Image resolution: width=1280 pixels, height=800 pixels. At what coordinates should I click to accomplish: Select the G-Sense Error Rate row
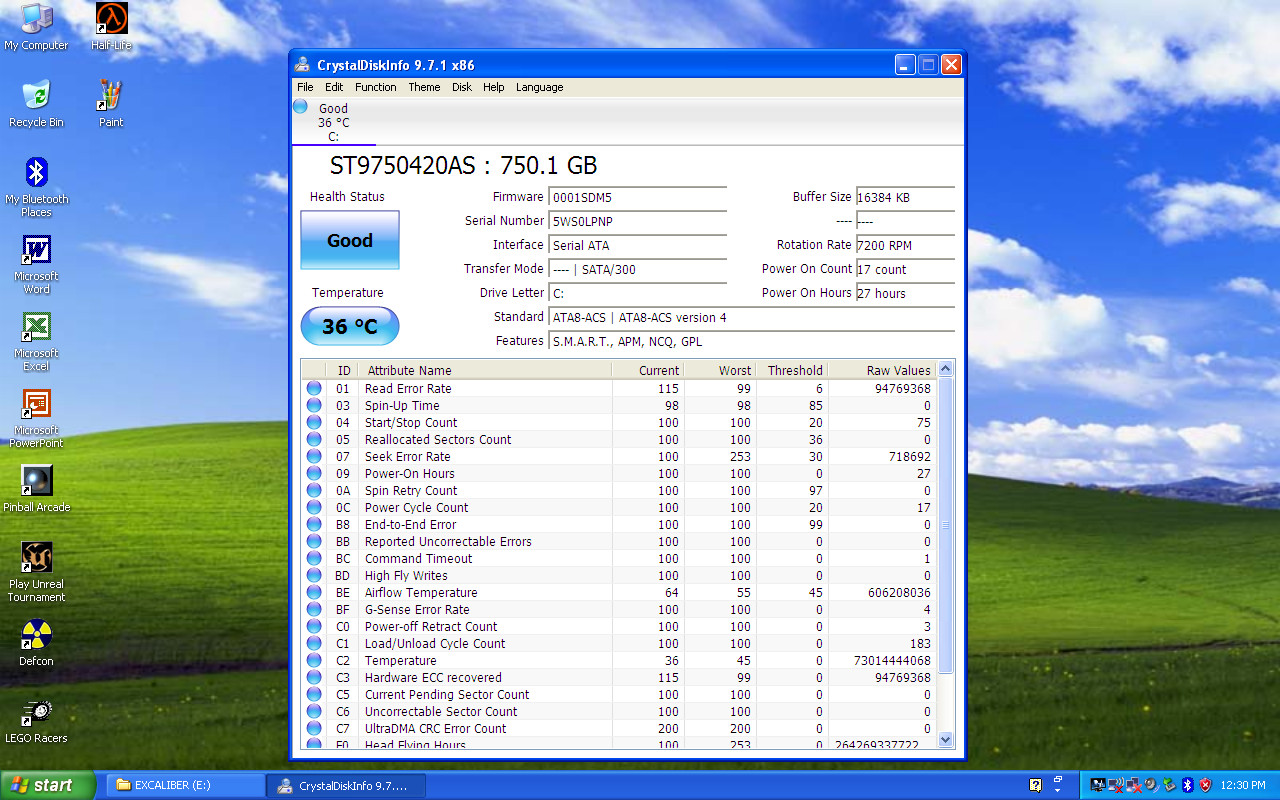(x=619, y=610)
